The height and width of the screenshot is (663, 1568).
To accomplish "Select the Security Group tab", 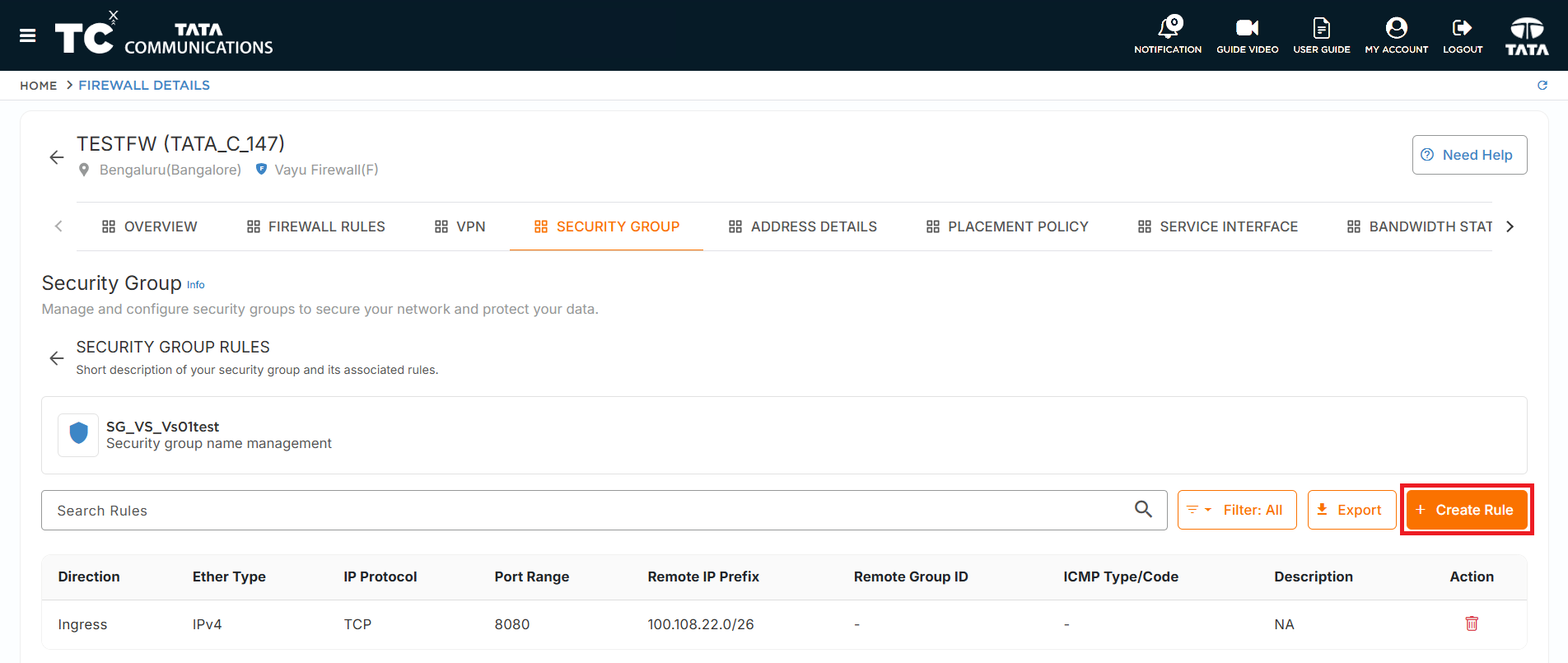I will click(607, 226).
